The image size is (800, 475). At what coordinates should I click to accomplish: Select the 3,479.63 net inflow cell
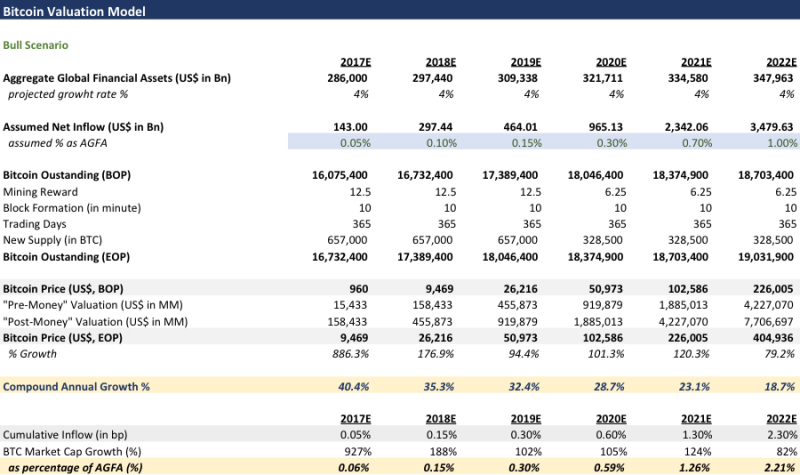pyautogui.click(x=772, y=127)
